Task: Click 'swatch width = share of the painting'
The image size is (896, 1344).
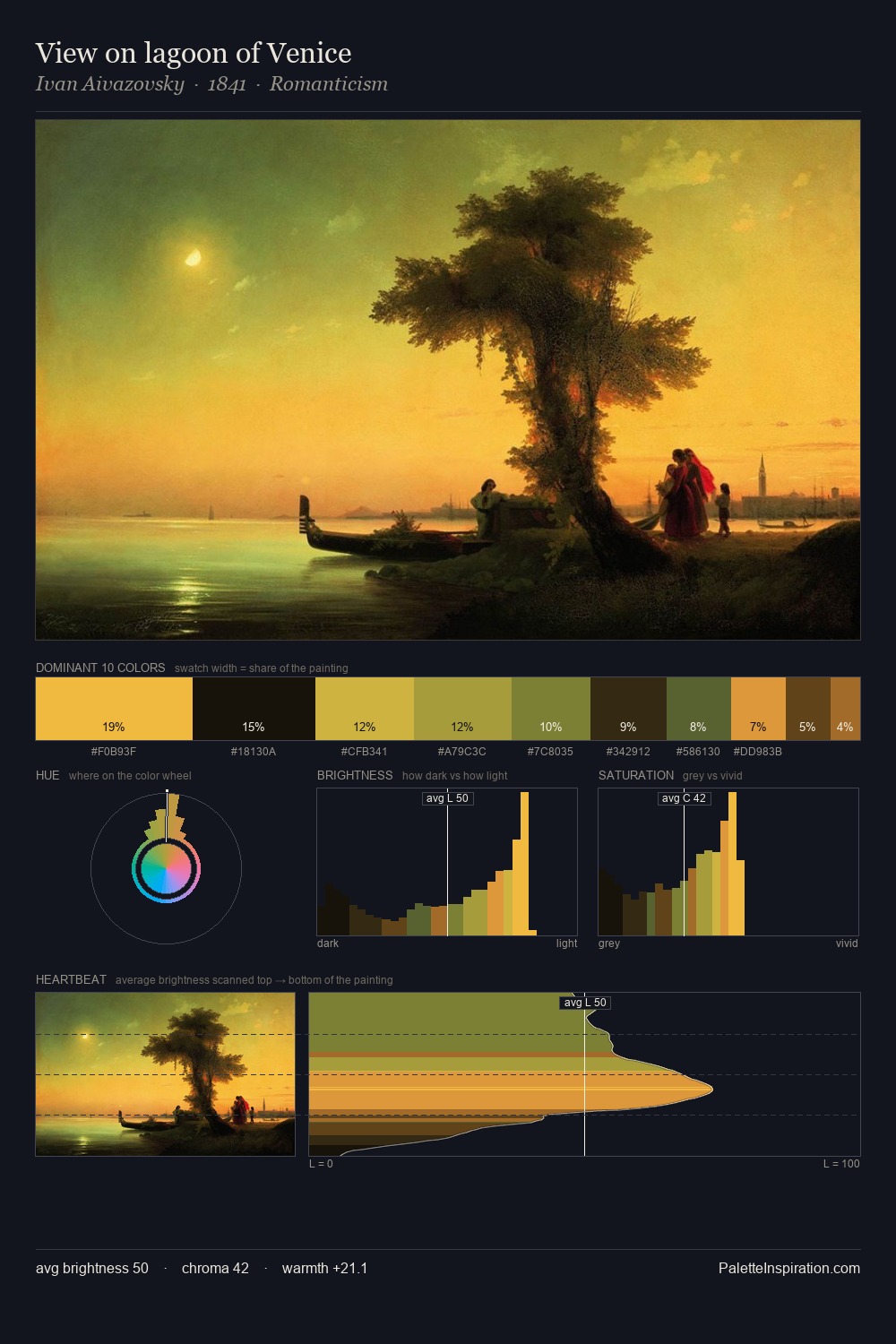Action: [262, 668]
